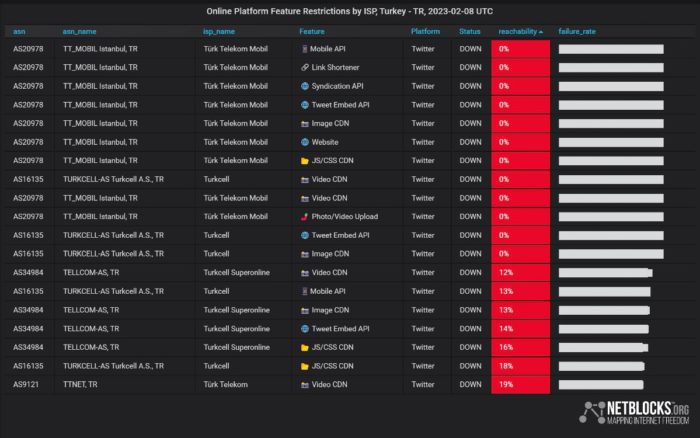Click the red 12% reachability cell
Screen dimensions: 700x438
click(x=521, y=272)
